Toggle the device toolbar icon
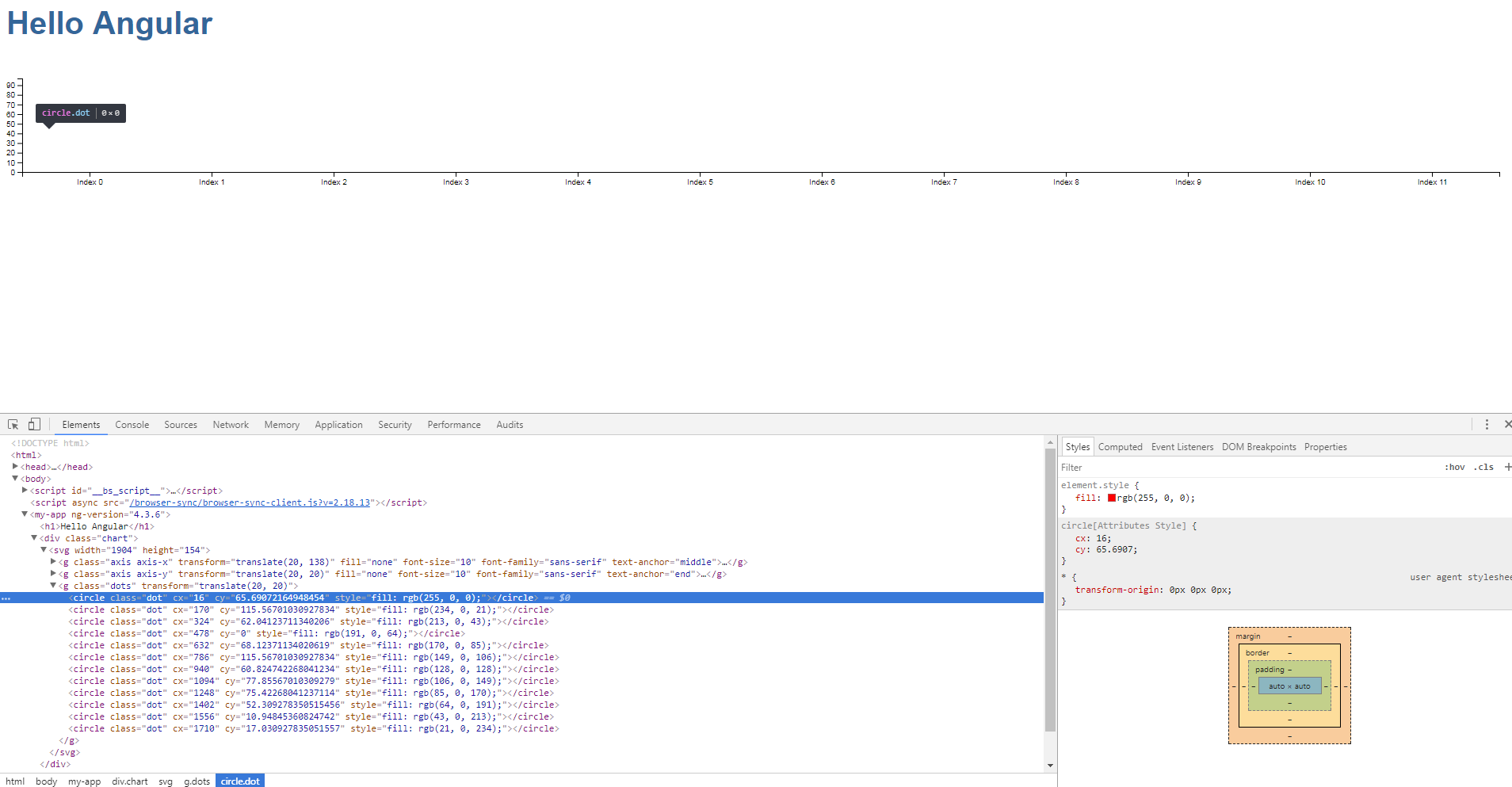 pos(34,424)
